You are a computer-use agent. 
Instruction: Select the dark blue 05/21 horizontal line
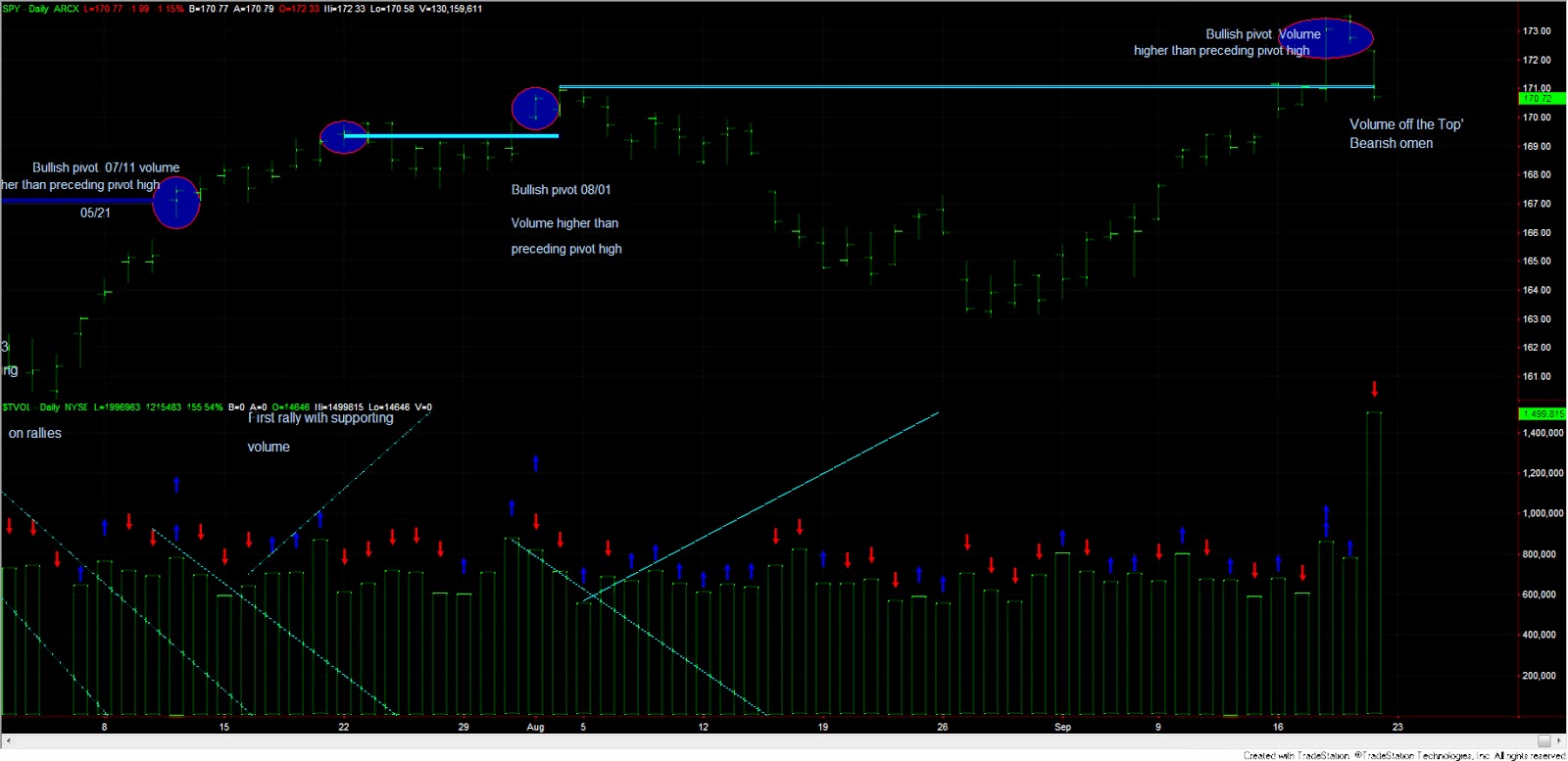[78, 201]
